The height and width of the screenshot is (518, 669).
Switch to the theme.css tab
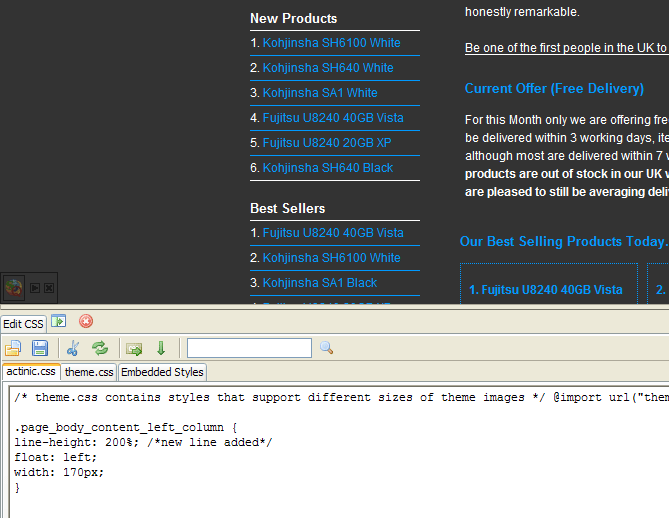tap(89, 372)
